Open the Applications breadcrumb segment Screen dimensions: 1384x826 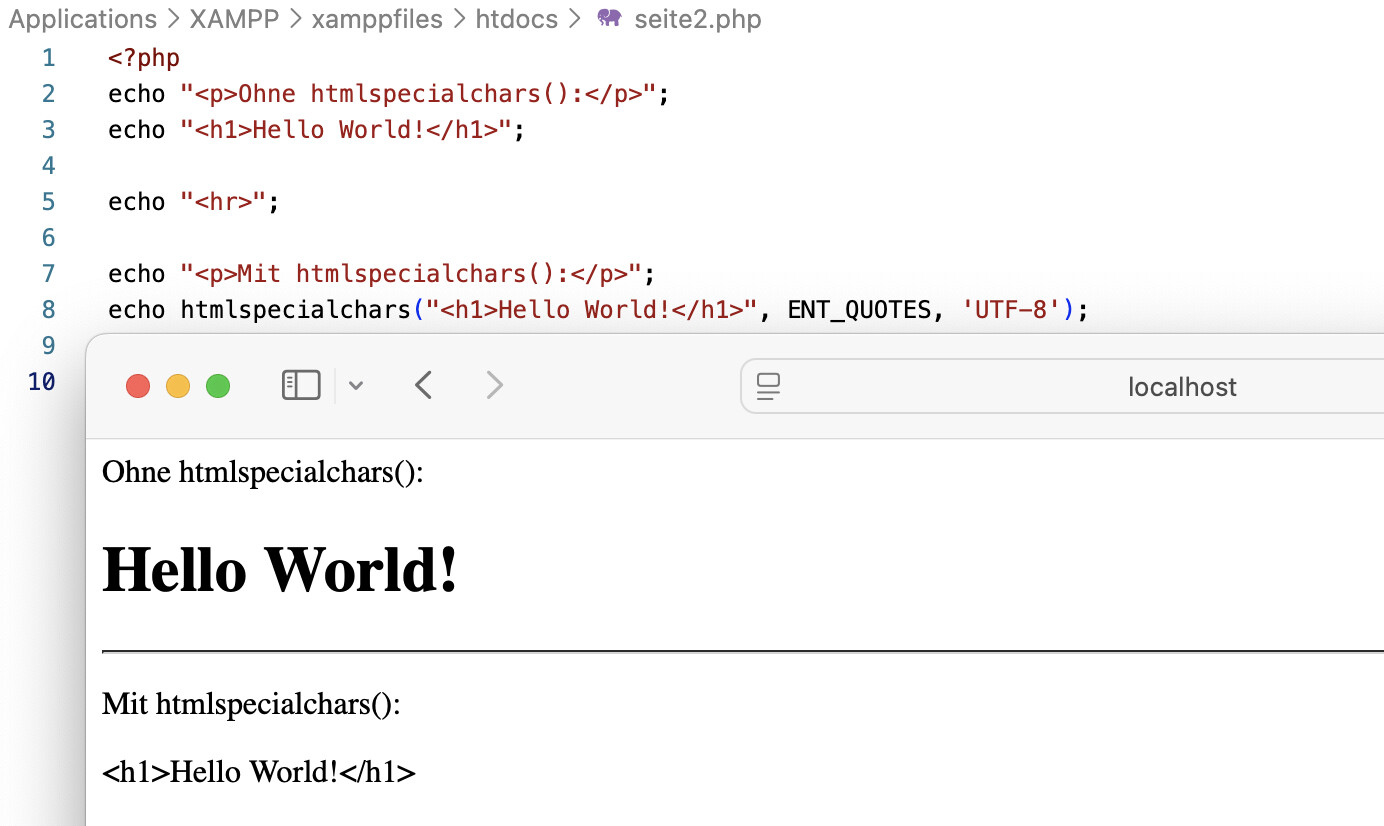(83, 19)
